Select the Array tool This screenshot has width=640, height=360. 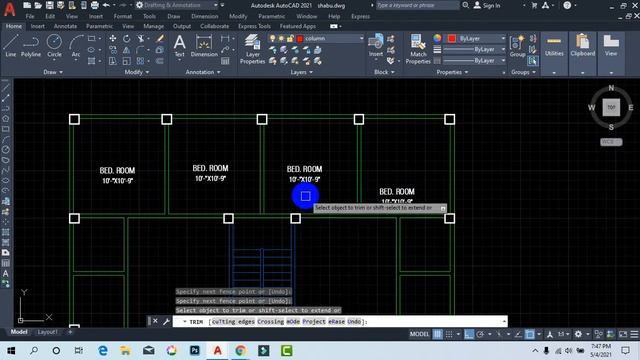[x=140, y=61]
